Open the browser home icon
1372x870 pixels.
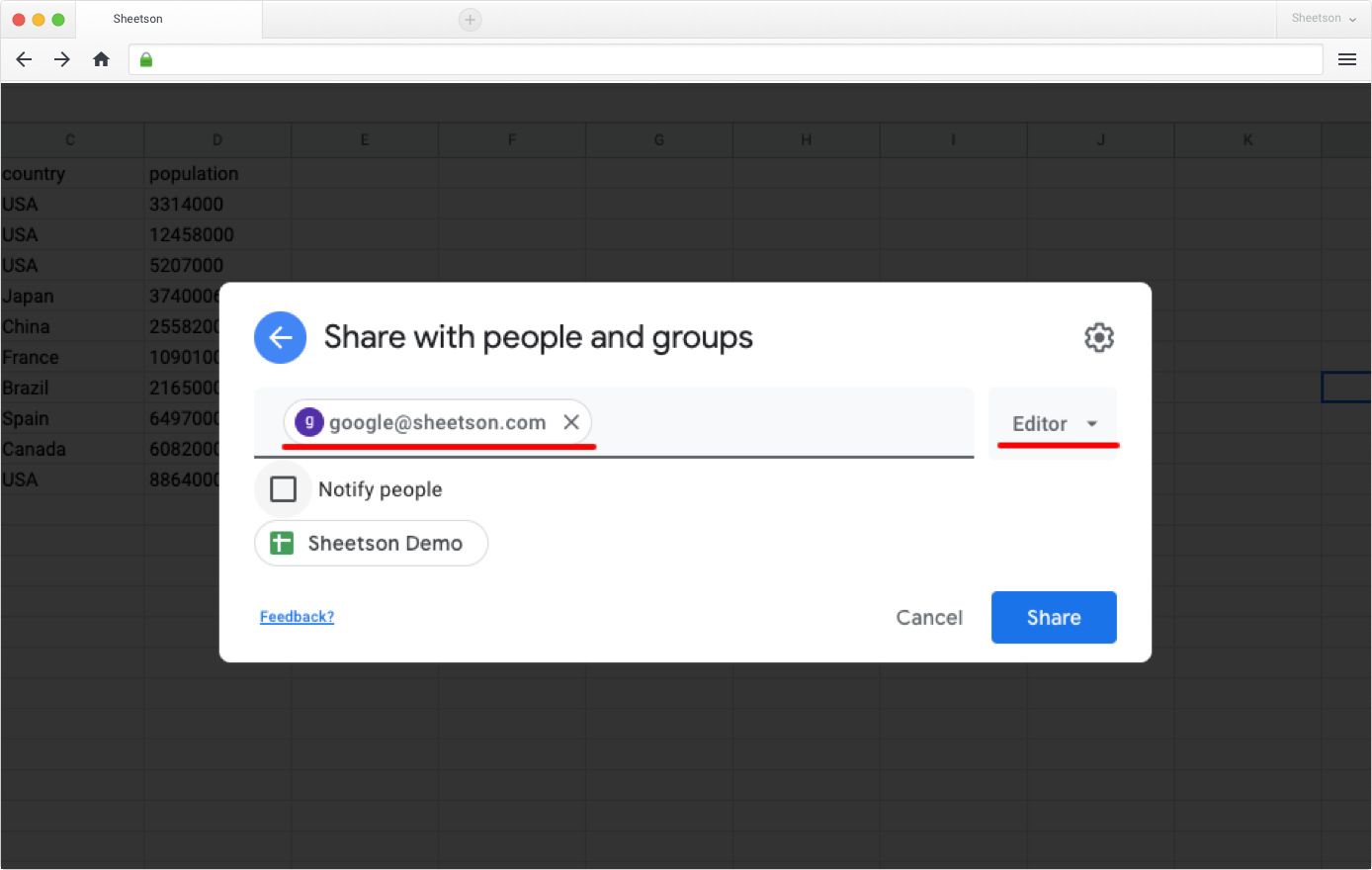point(101,59)
